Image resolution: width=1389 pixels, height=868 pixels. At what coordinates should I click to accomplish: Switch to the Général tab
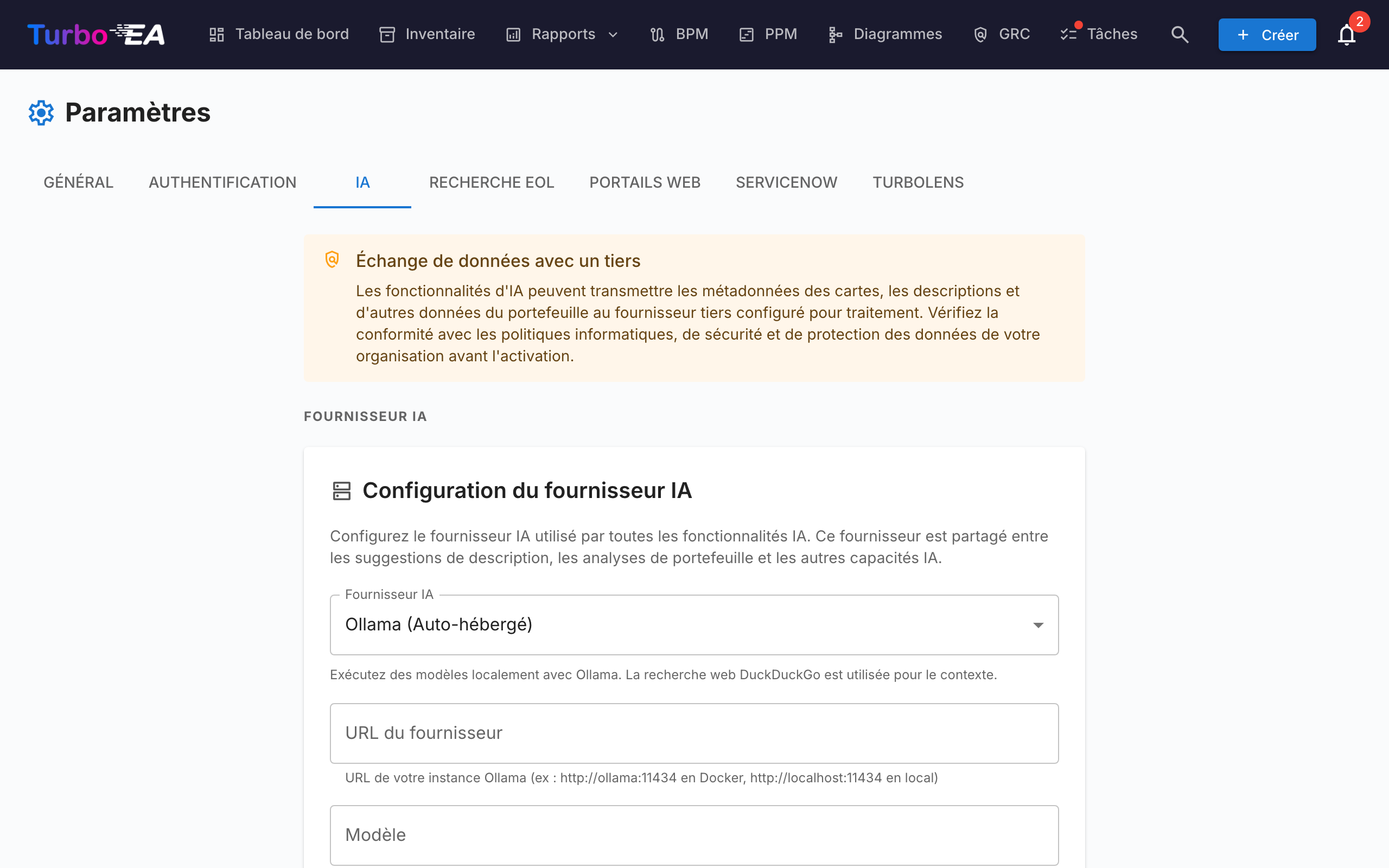79,183
